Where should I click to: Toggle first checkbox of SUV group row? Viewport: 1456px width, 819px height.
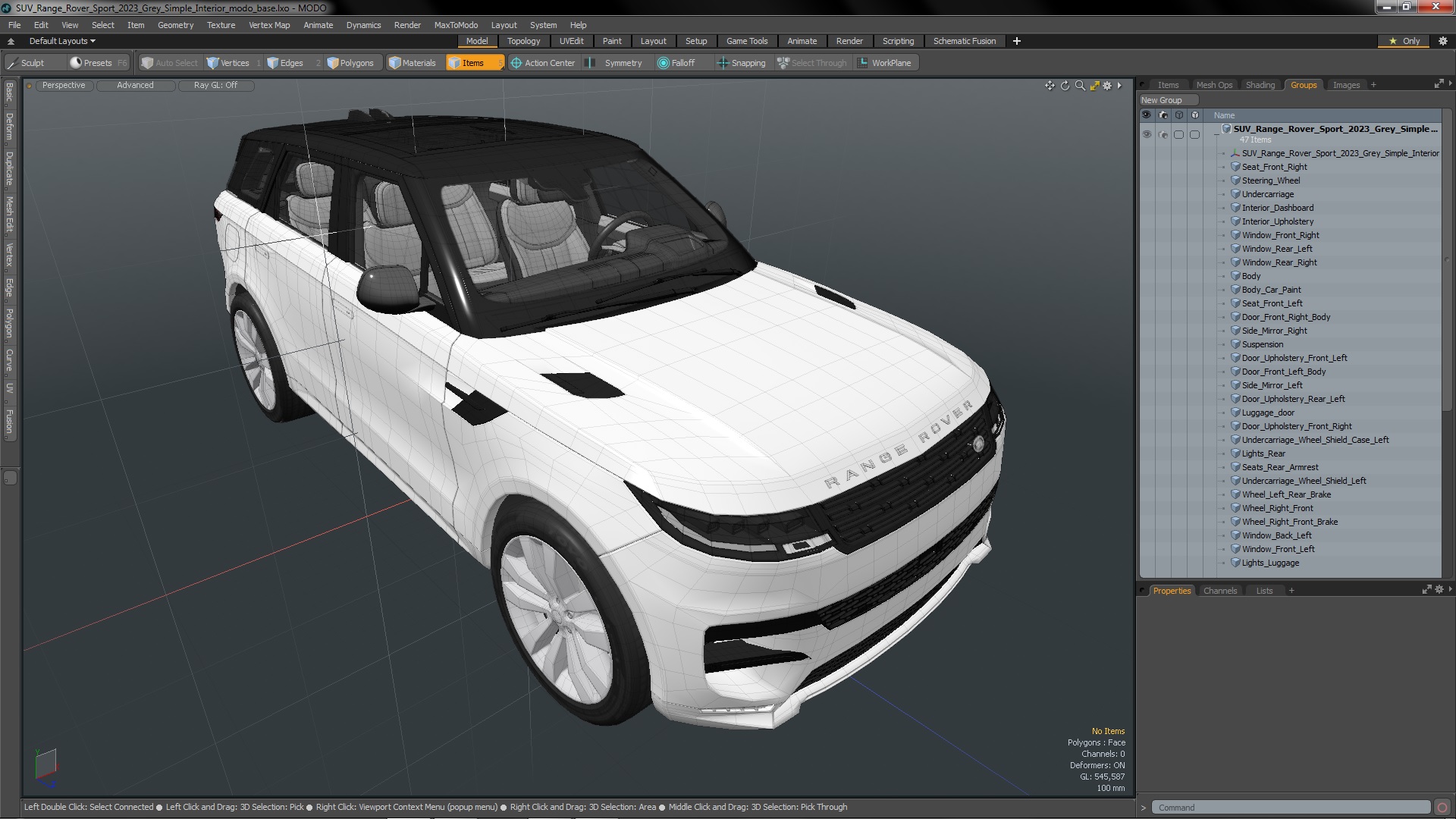click(x=1178, y=134)
